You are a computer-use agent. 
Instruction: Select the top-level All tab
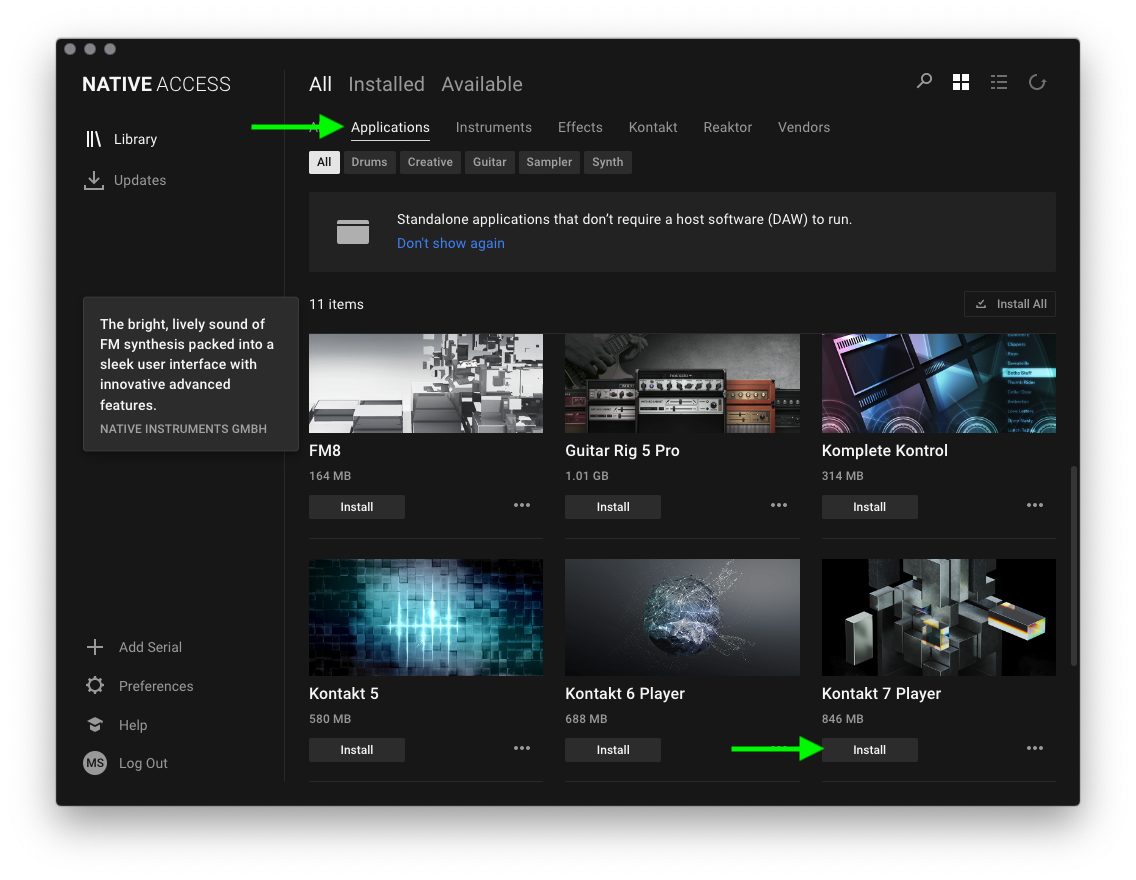click(320, 84)
